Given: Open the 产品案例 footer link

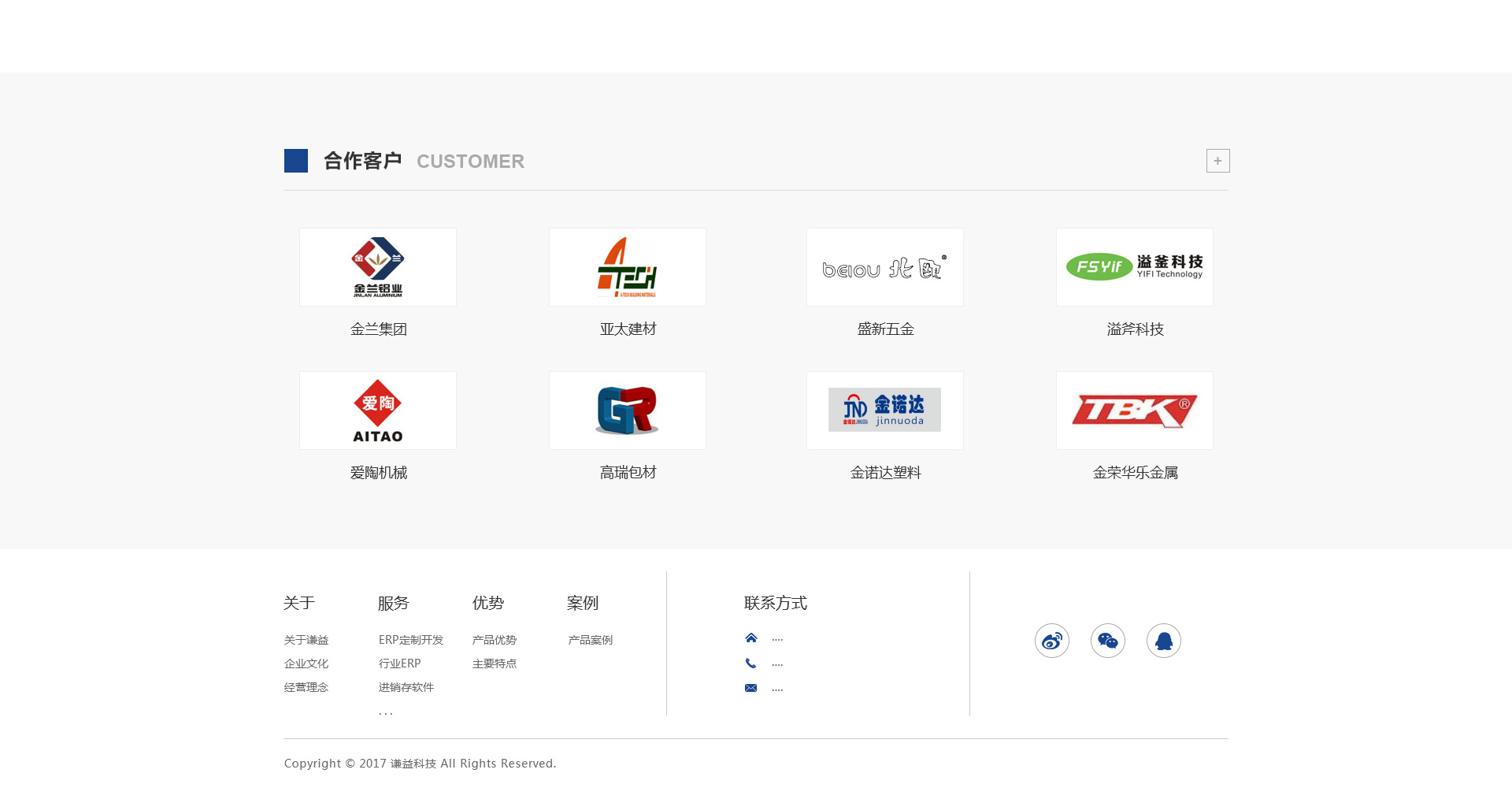Looking at the screenshot, I should pos(591,640).
